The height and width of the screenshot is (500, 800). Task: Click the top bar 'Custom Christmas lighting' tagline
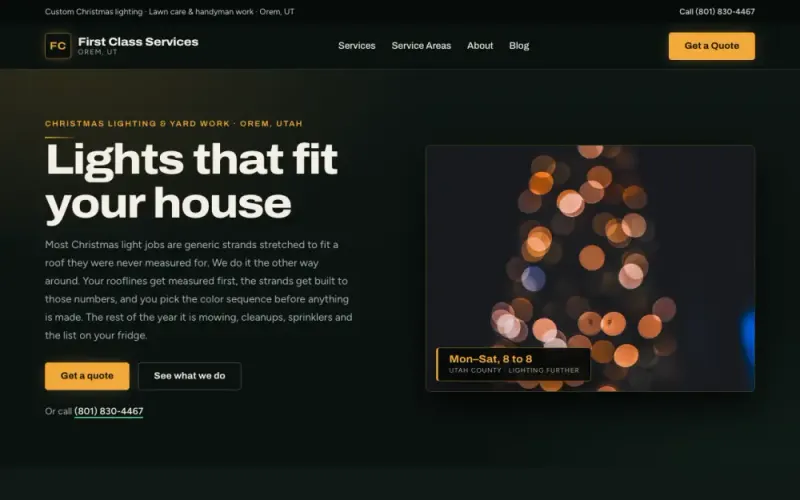(x=169, y=12)
